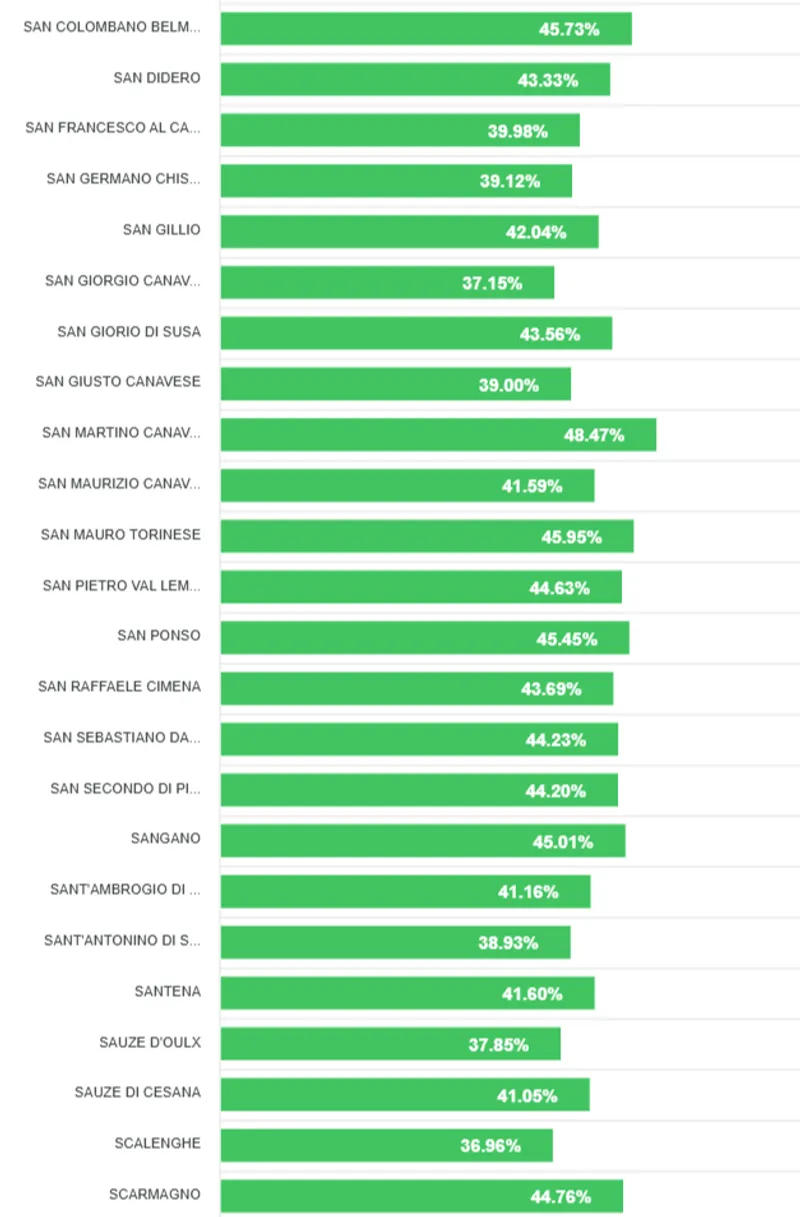Viewport: 800px width, 1217px height.
Task: Select the SAN GERMANO CHIS... label
Action: [123, 179]
